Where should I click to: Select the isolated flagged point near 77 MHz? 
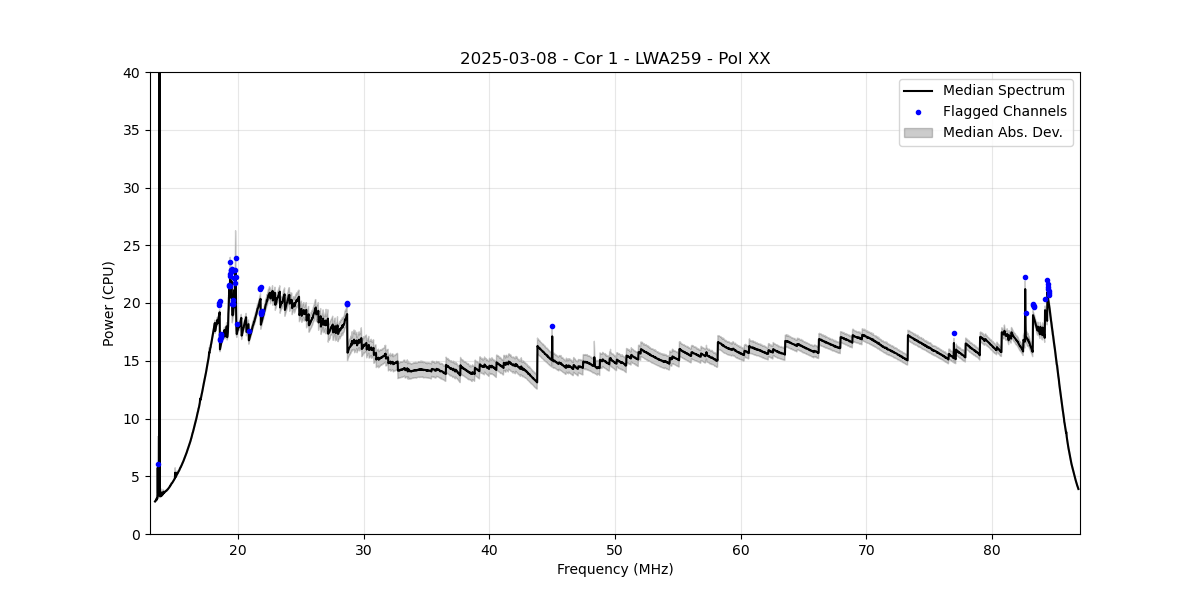coord(954,334)
